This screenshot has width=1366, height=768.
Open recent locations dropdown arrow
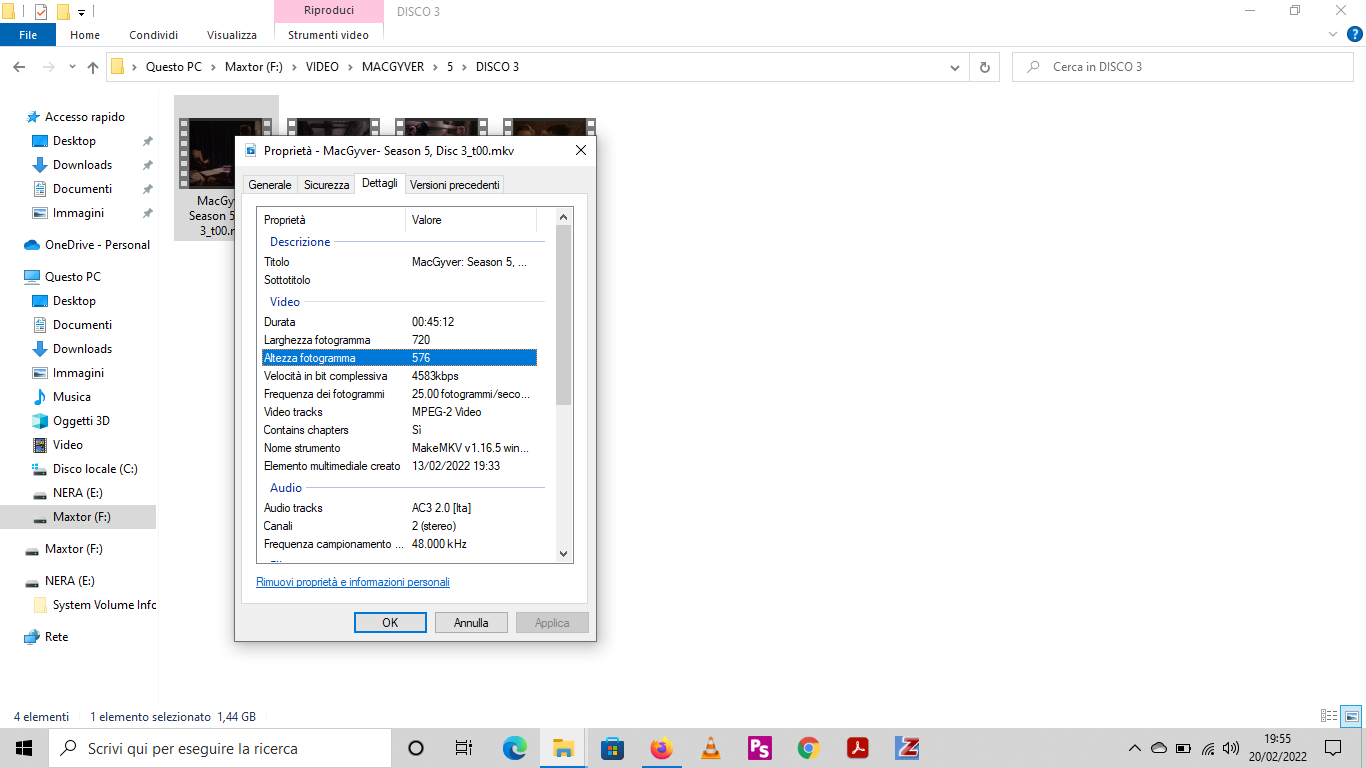[x=72, y=67]
